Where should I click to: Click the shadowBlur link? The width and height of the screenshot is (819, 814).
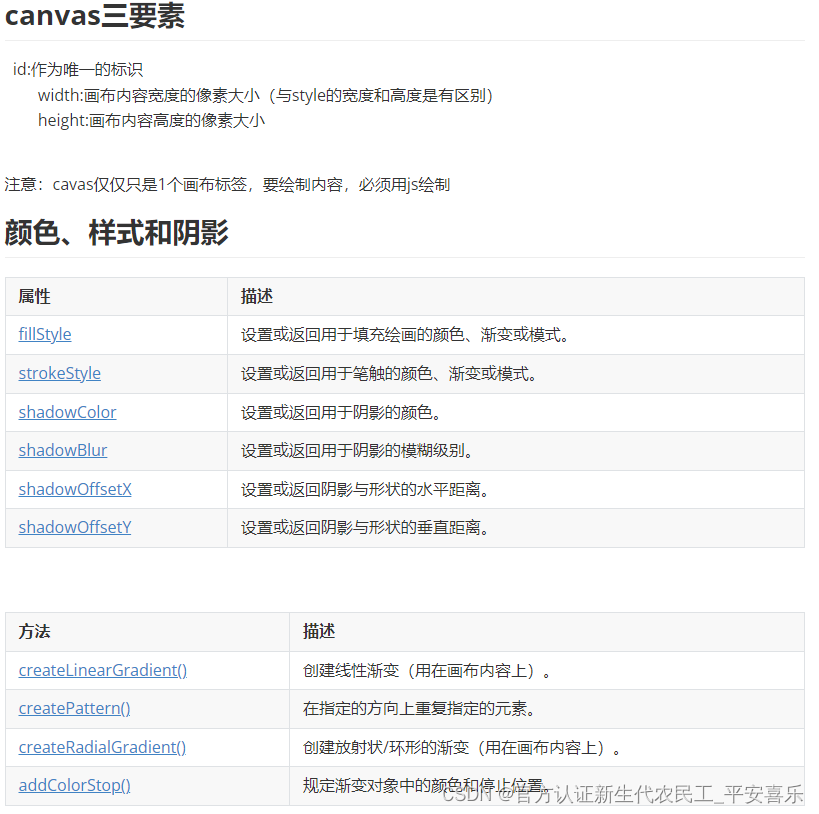tap(63, 450)
